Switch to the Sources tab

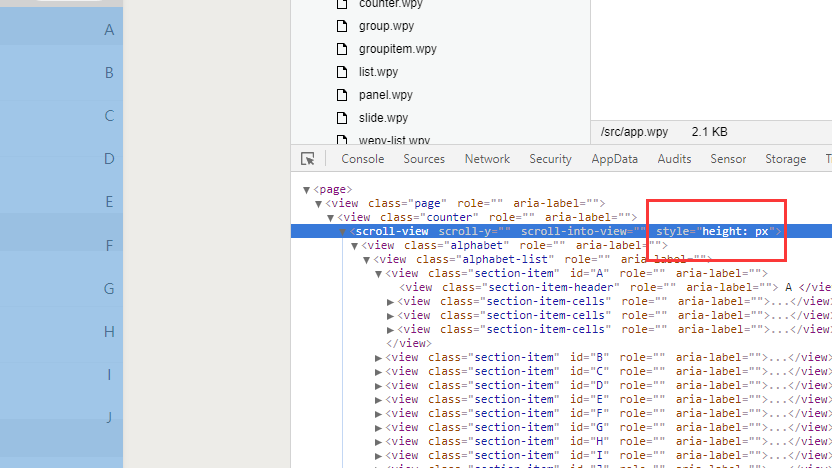(423, 159)
